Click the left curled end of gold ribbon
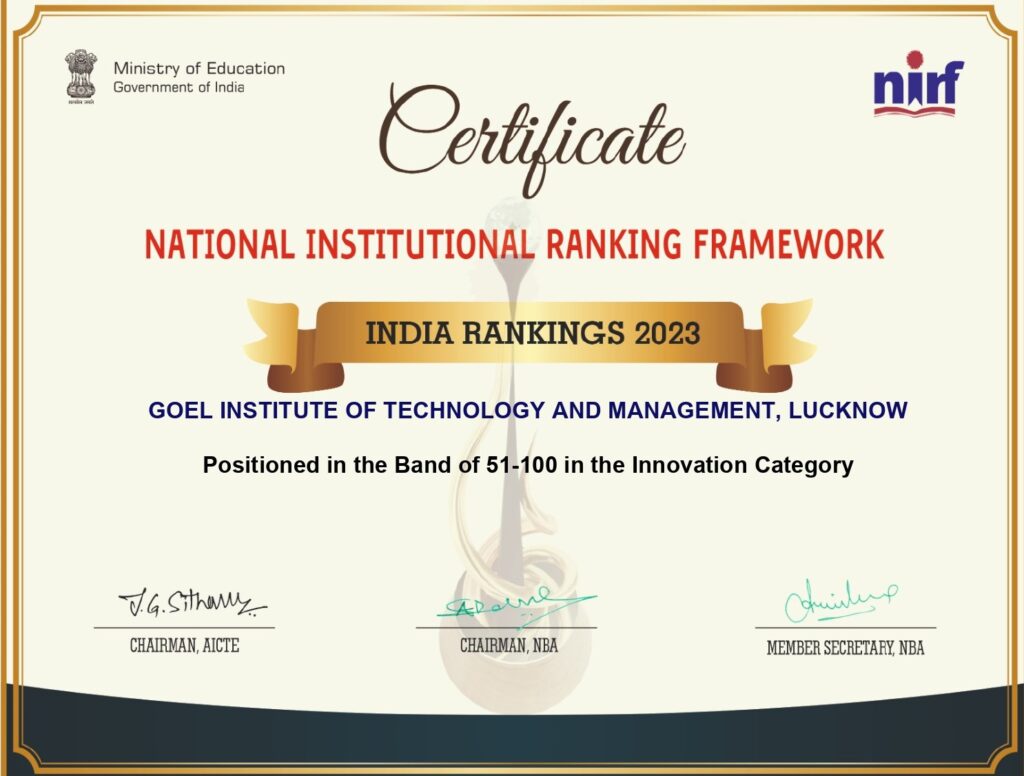The height and width of the screenshot is (776, 1024). point(285,345)
